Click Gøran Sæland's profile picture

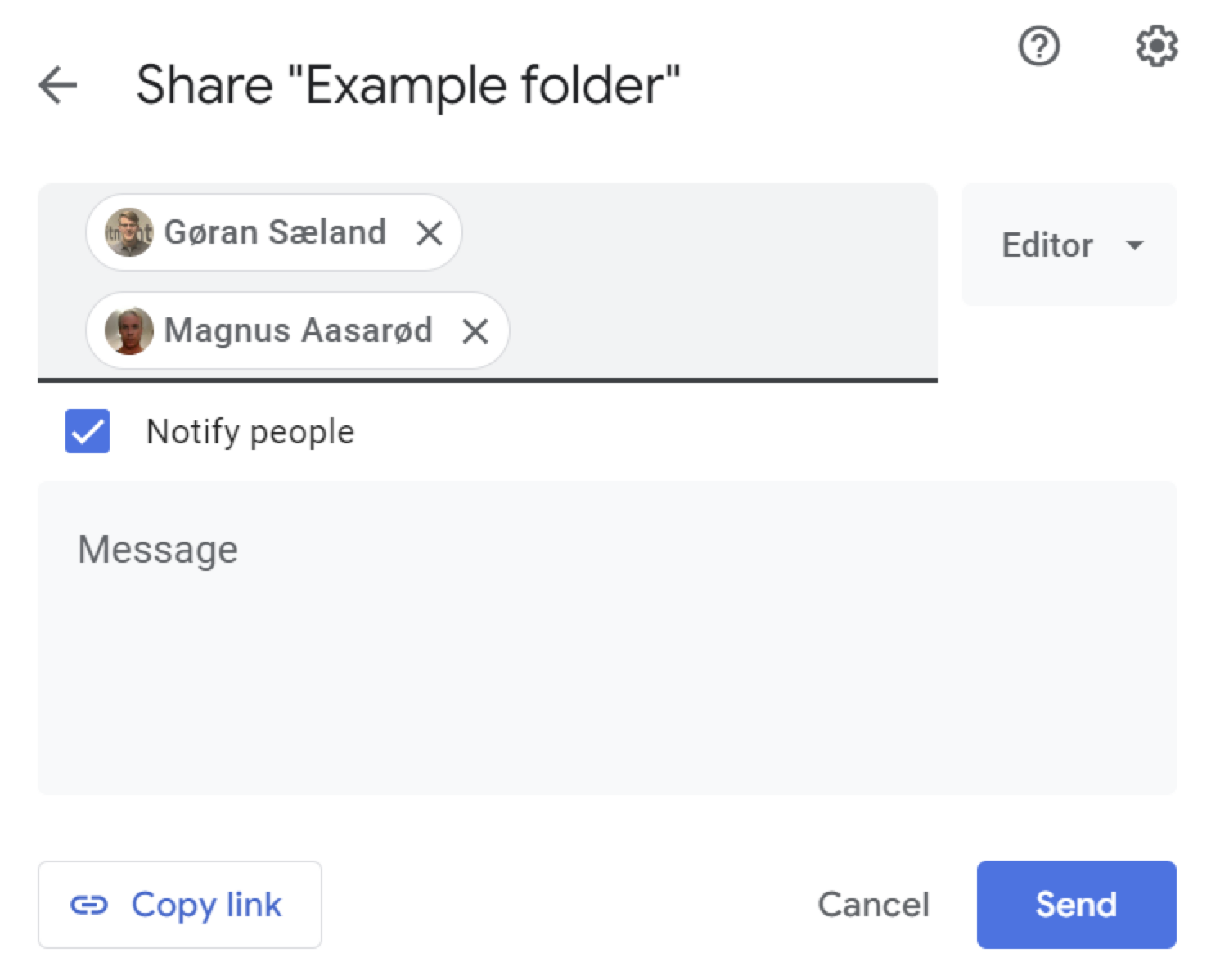[x=128, y=232]
